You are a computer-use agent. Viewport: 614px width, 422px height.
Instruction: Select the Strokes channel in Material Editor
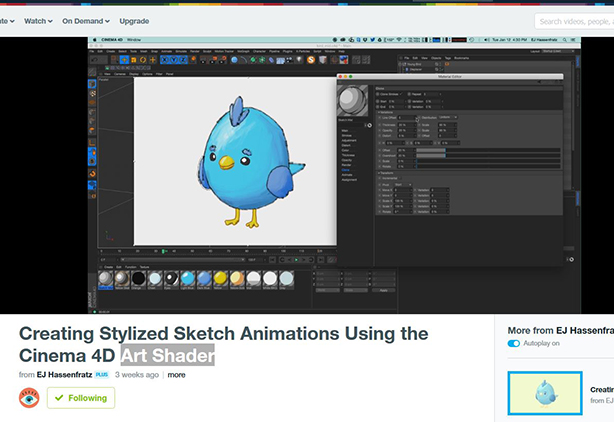(347, 135)
